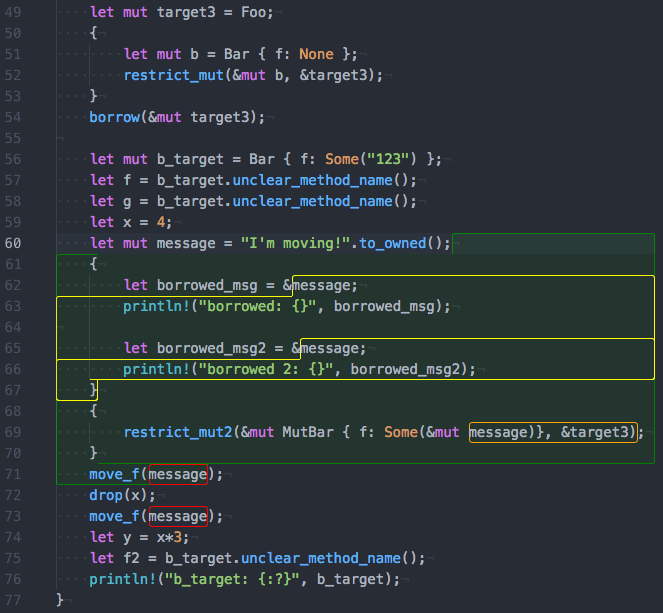Click 'f2' declaration on line 75

point(132,558)
